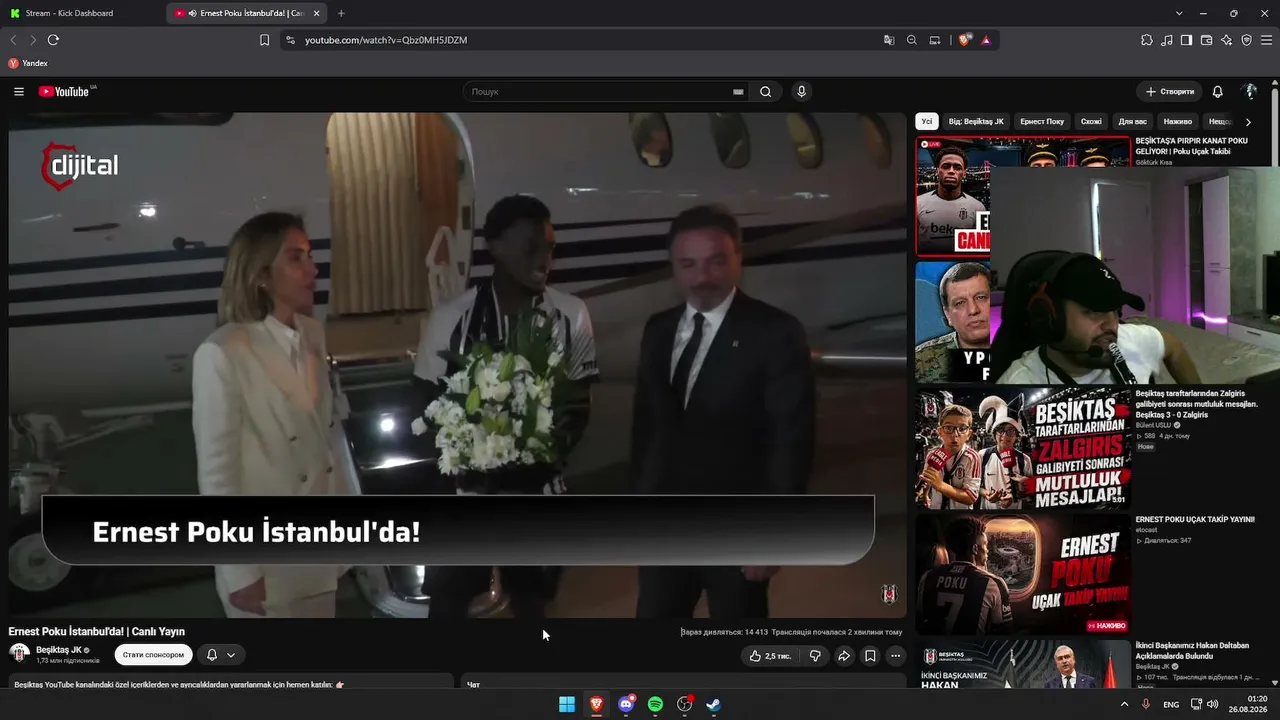Click the zoom magnifier in address bar
The width and height of the screenshot is (1280, 720).
click(x=912, y=40)
